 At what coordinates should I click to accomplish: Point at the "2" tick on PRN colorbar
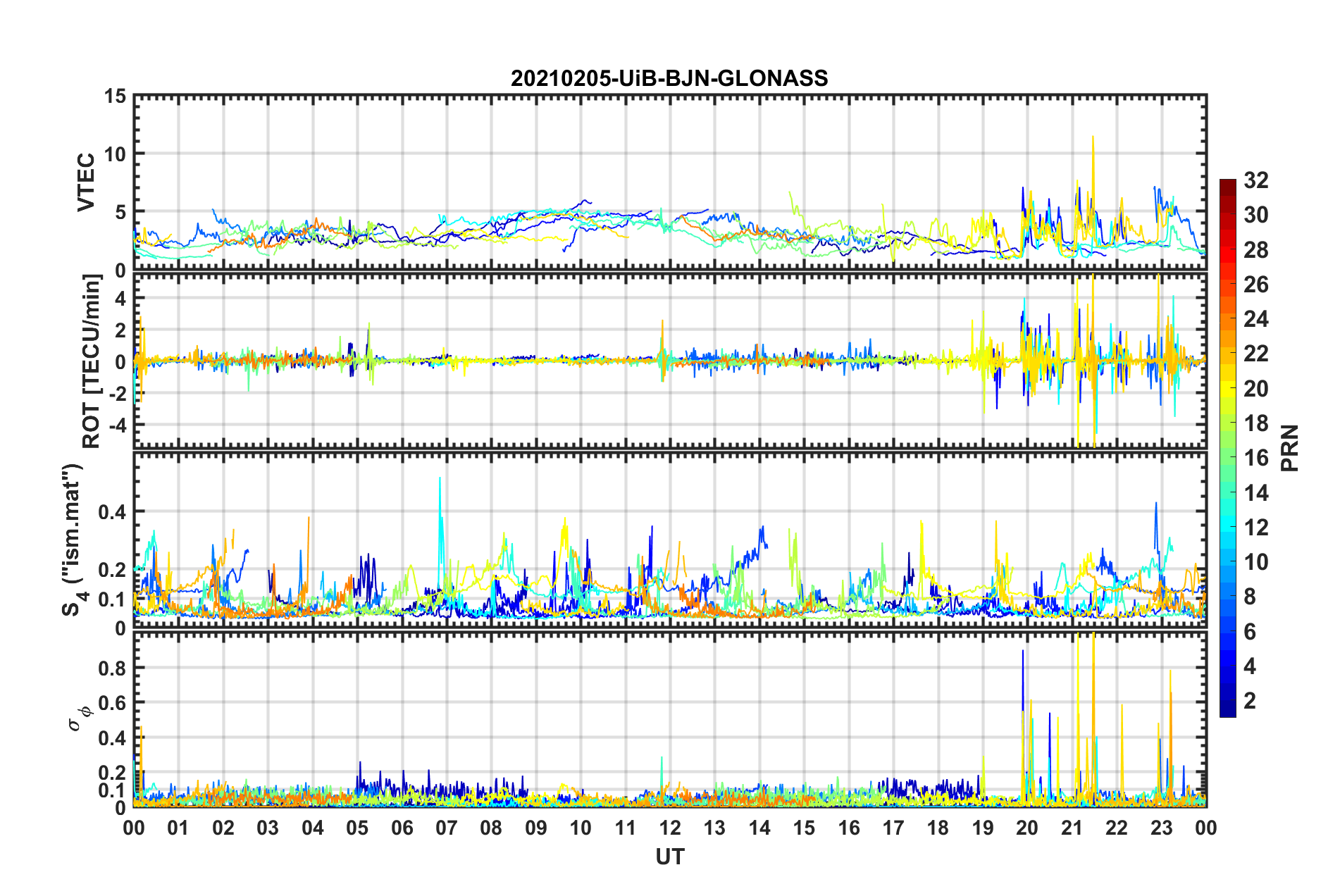pos(1250,701)
